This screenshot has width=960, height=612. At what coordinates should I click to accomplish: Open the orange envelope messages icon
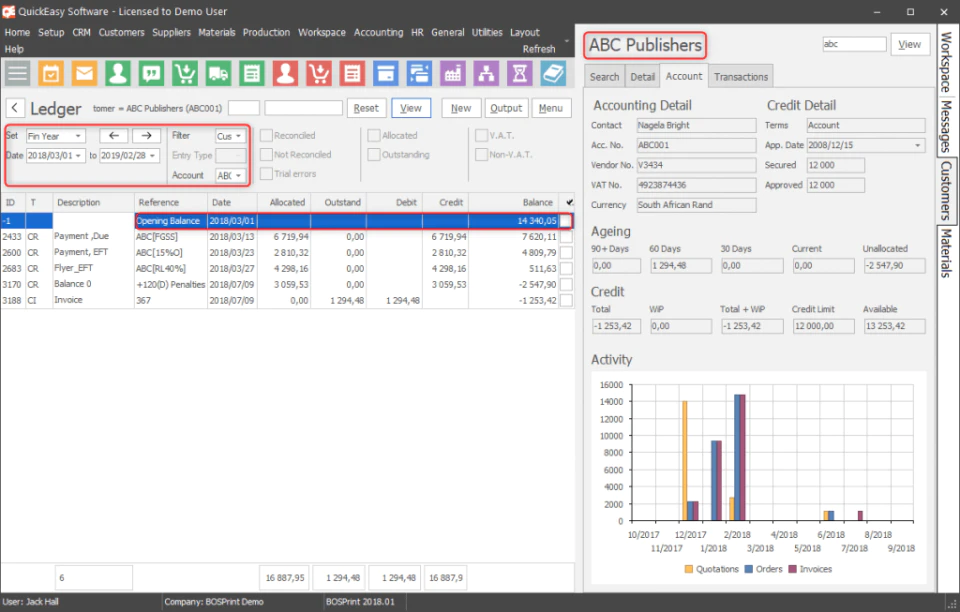84,73
